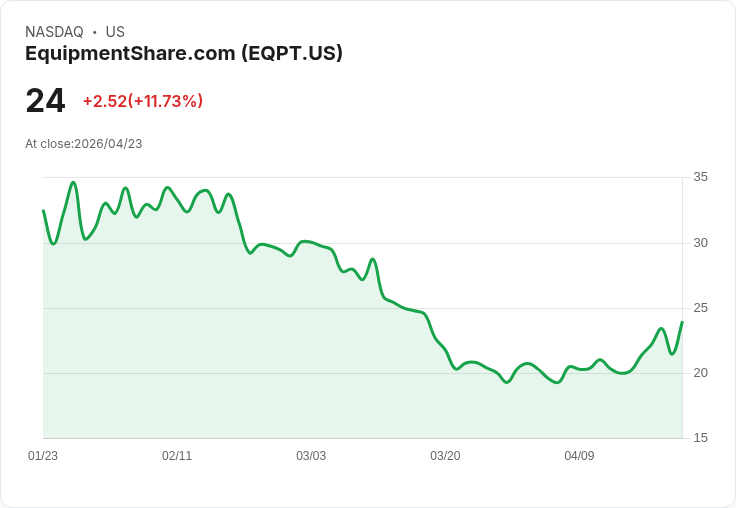Click the NASDAQ exchange label

pyautogui.click(x=54, y=32)
